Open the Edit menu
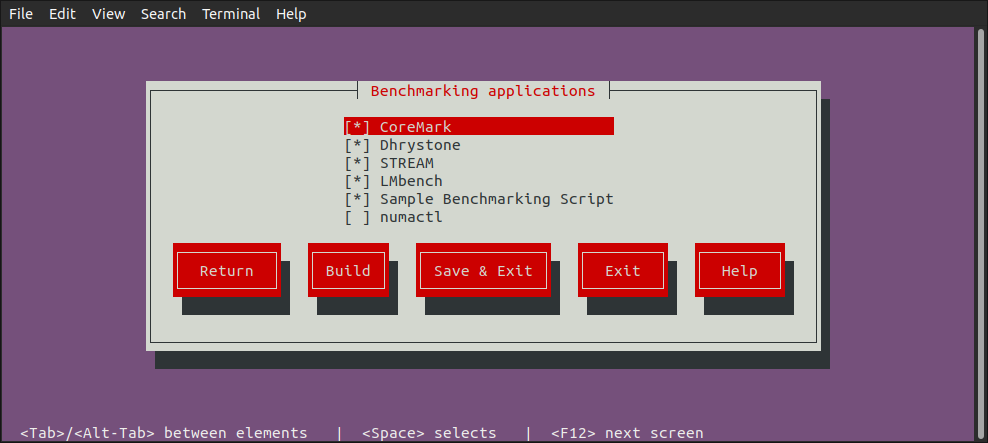Screen dimensions: 988x443 tap(62, 14)
